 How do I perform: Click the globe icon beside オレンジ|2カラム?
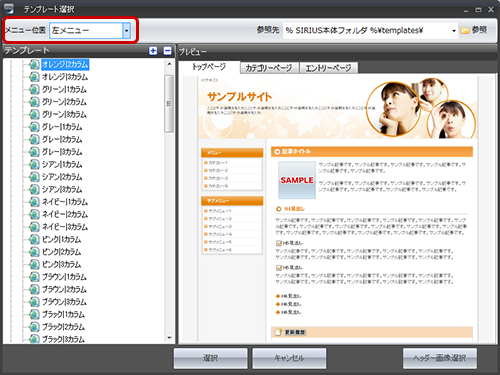34,64
